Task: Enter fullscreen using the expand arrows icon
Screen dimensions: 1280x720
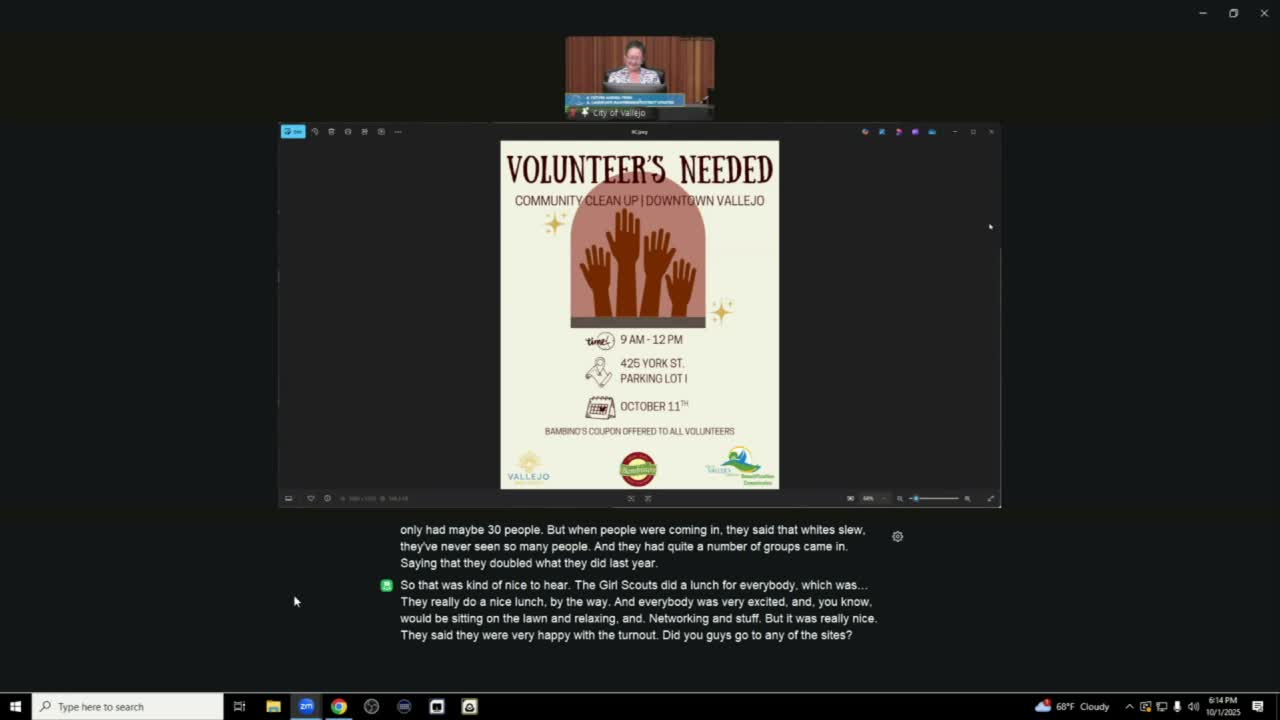Action: tap(991, 498)
